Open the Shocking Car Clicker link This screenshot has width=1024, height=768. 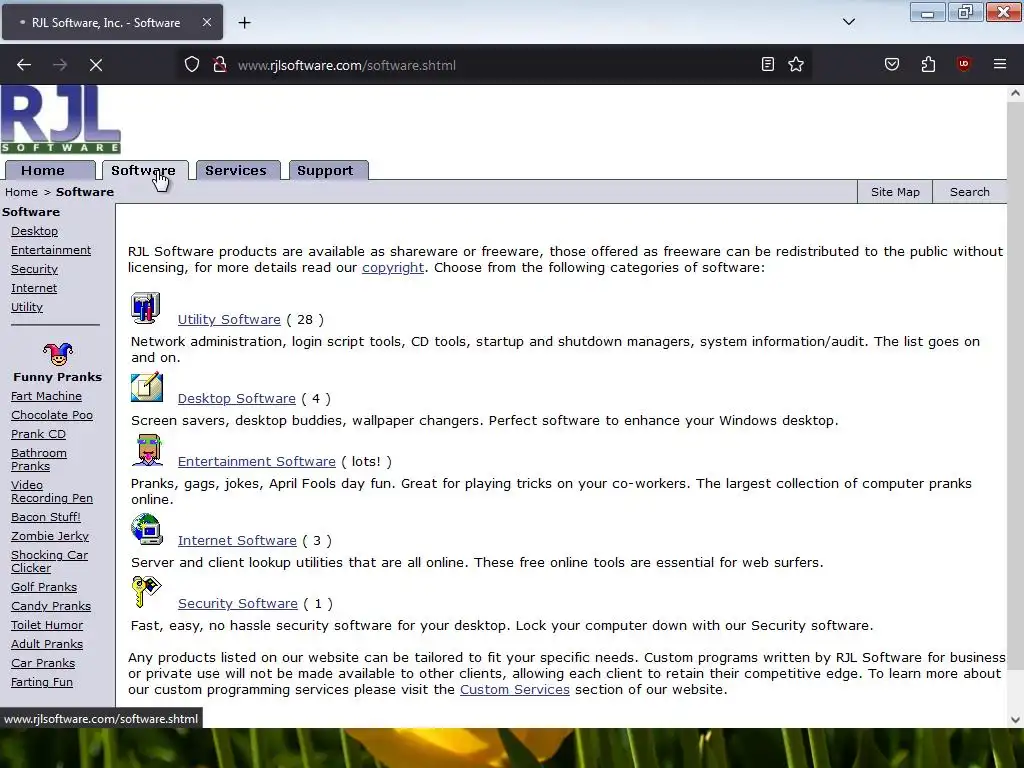pyautogui.click(x=49, y=562)
